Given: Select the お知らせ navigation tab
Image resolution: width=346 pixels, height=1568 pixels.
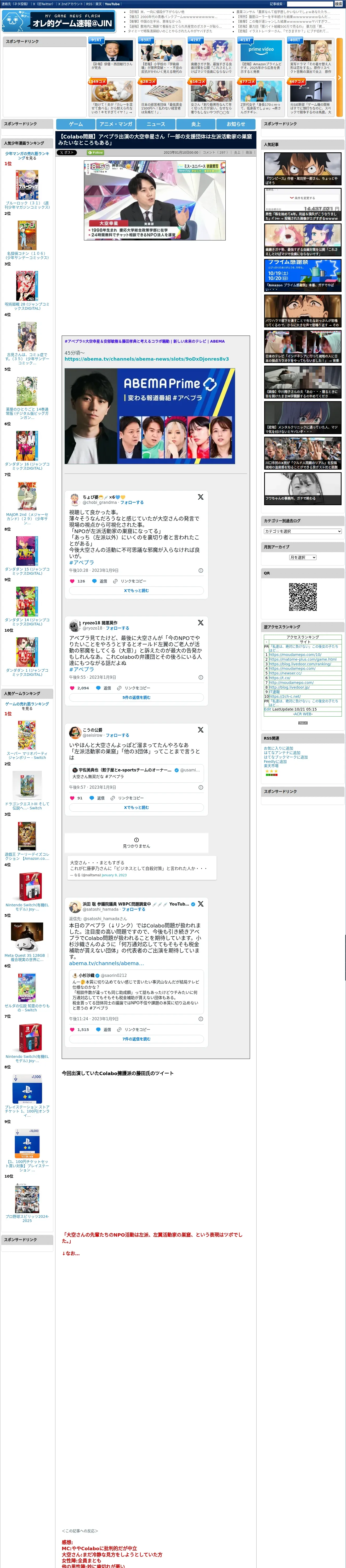Looking at the screenshot, I should tap(236, 124).
